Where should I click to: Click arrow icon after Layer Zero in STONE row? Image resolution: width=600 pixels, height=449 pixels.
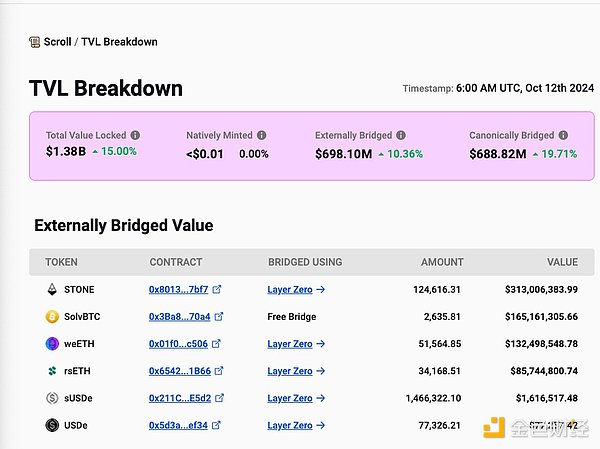(321, 289)
